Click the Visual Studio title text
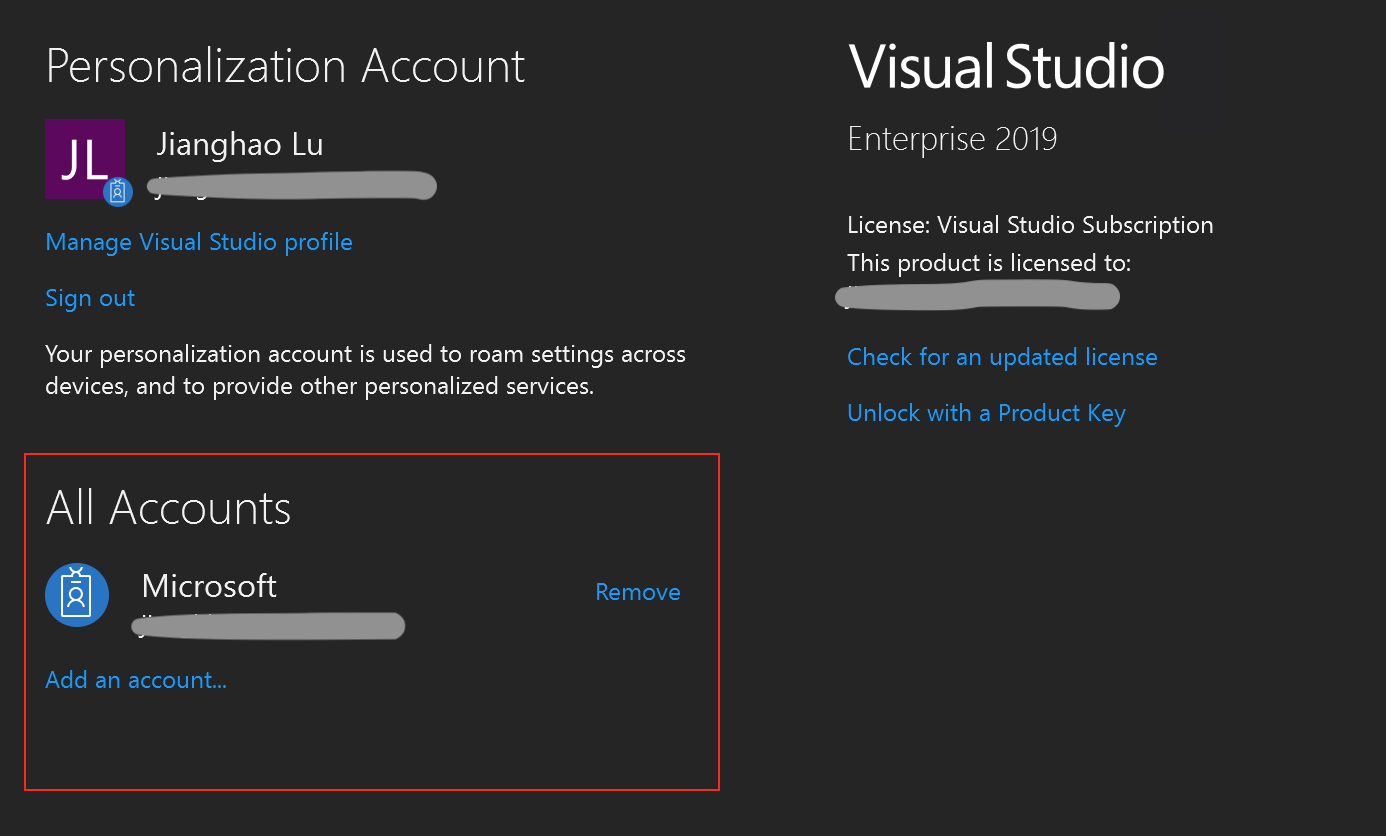Image resolution: width=1386 pixels, height=836 pixels. pos(1006,68)
